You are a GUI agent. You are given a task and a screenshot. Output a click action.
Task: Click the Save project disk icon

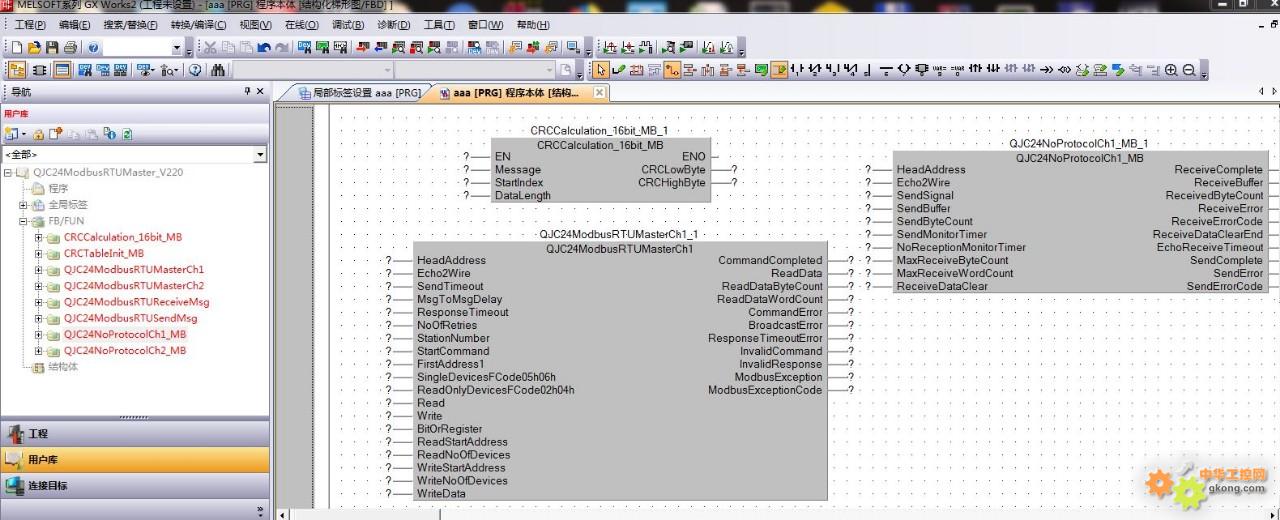click(52, 47)
